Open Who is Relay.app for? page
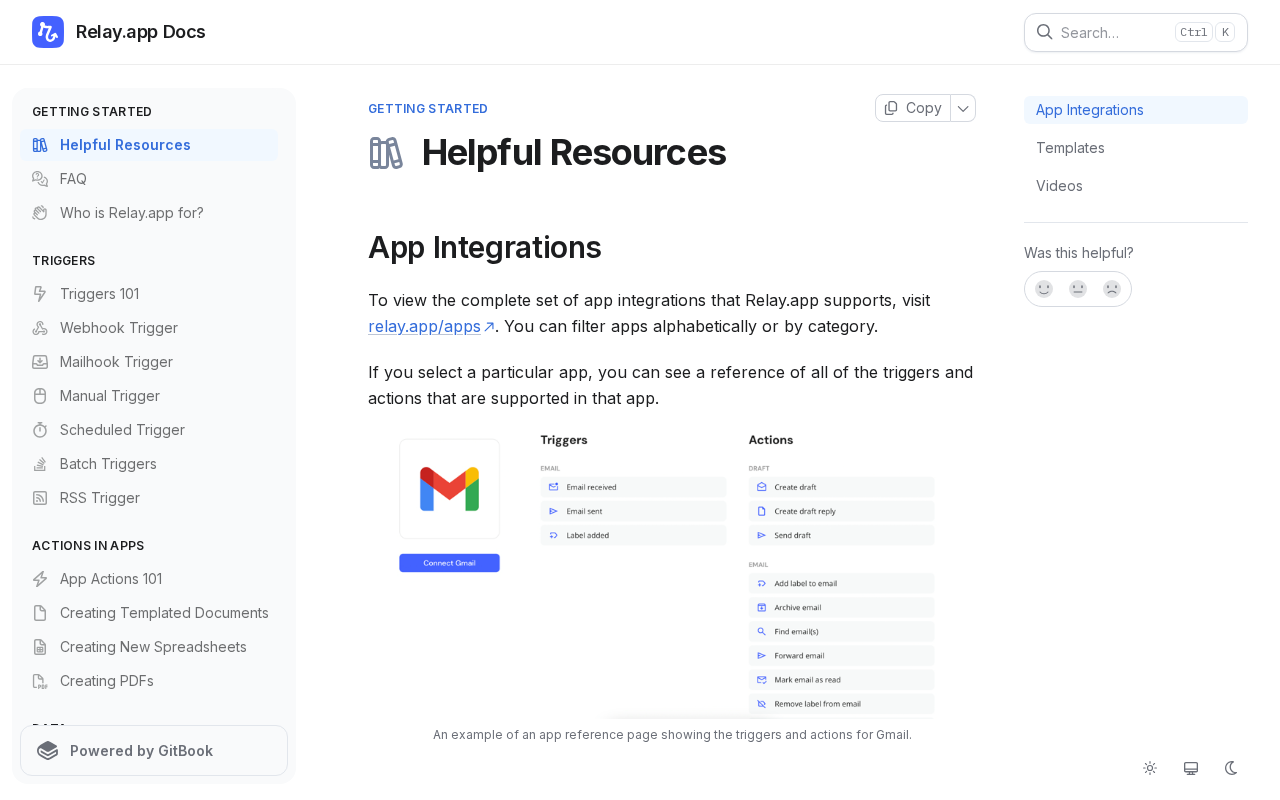This screenshot has height=800, width=1280. click(149, 213)
